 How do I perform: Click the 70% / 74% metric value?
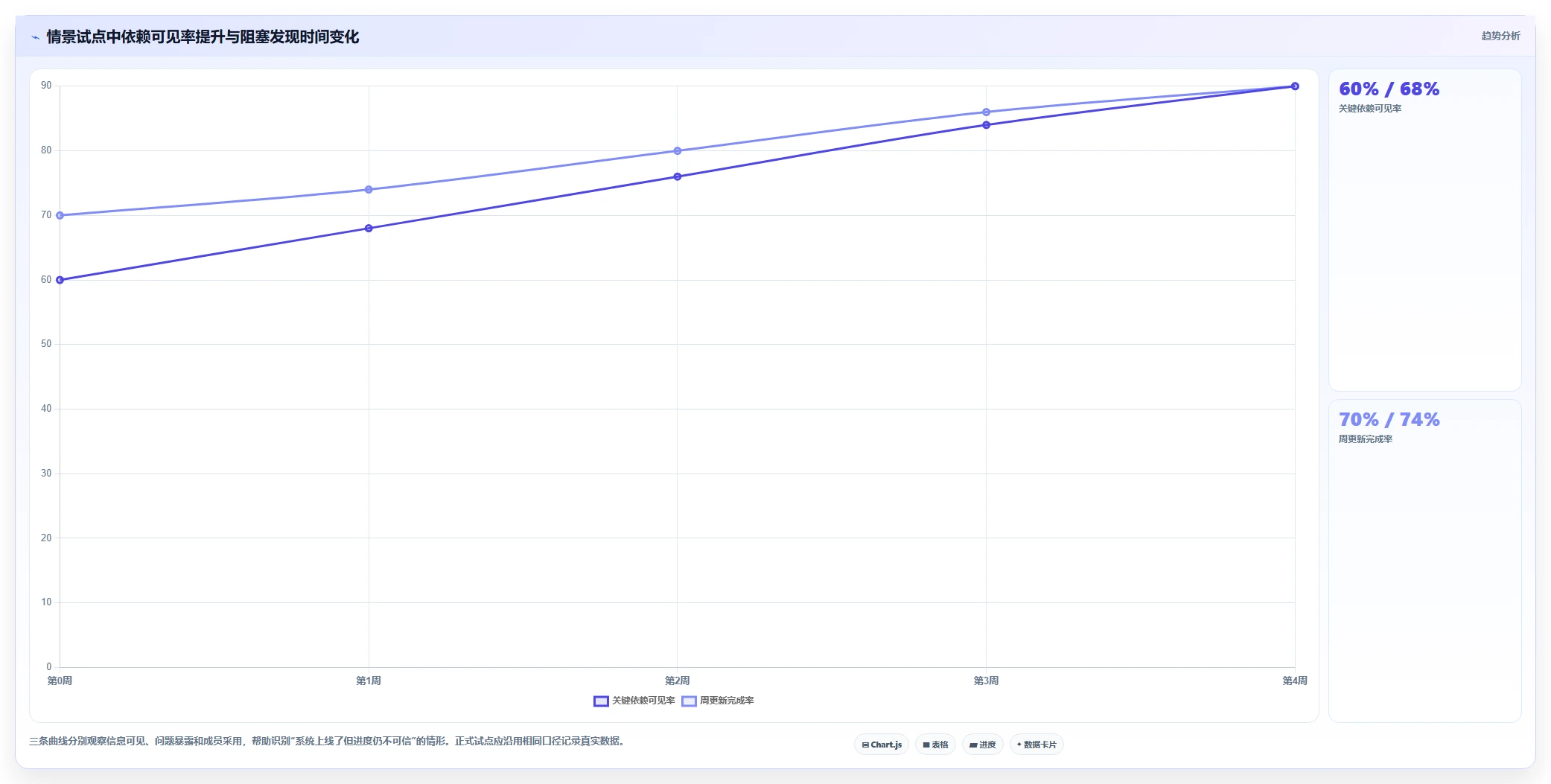pos(1389,420)
